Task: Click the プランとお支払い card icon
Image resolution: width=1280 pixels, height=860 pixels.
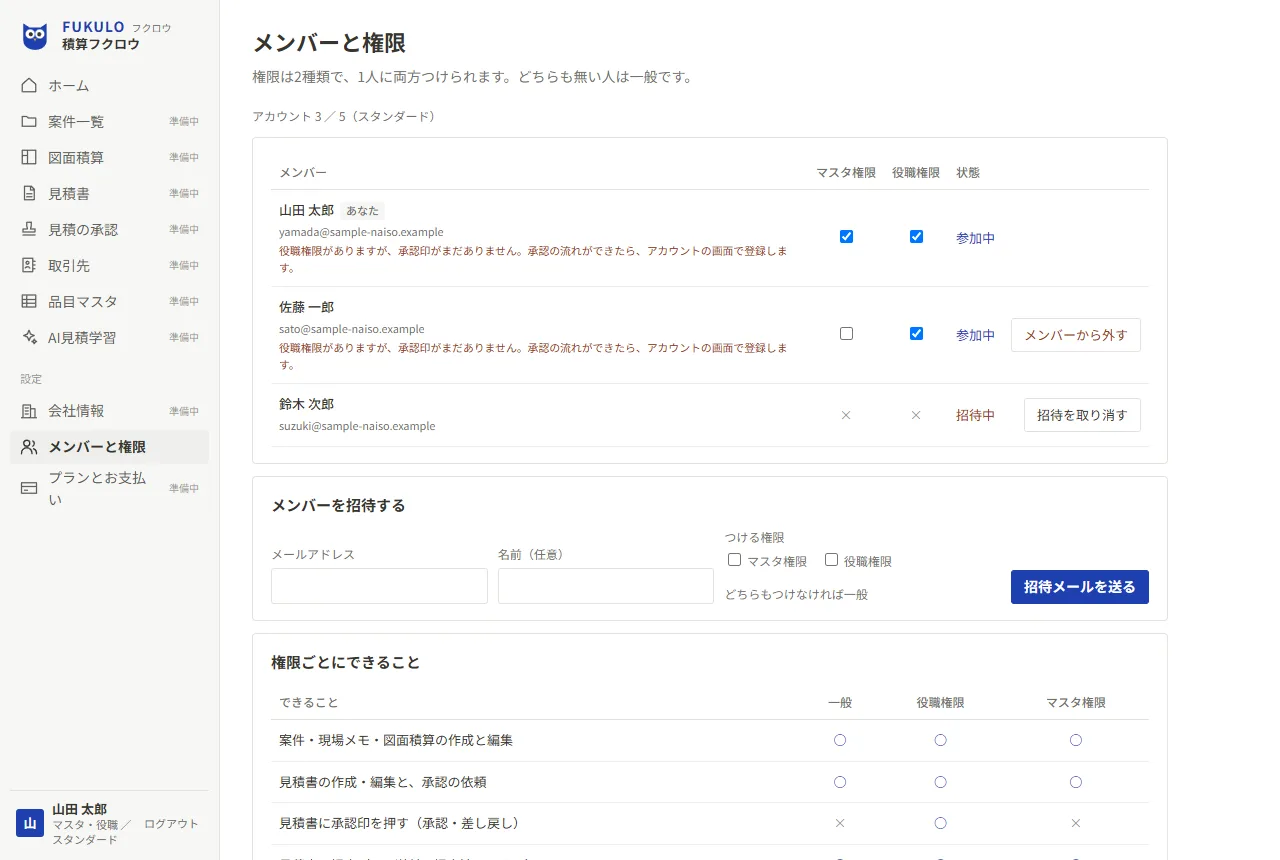Action: pos(29,488)
